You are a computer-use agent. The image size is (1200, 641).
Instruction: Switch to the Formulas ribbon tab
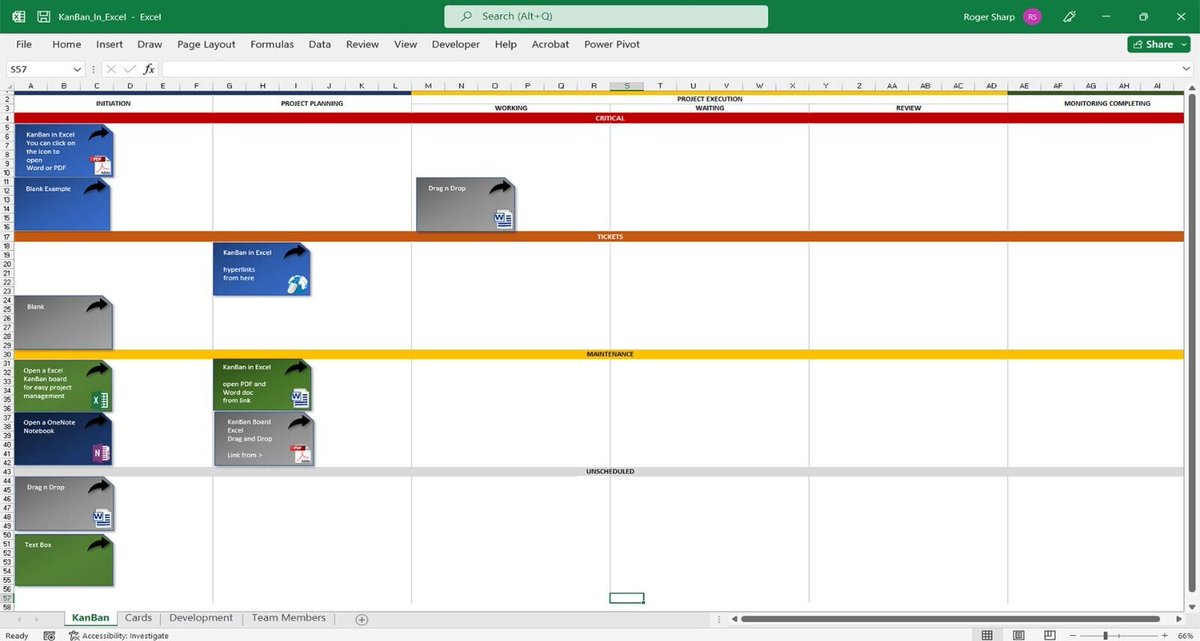(272, 44)
